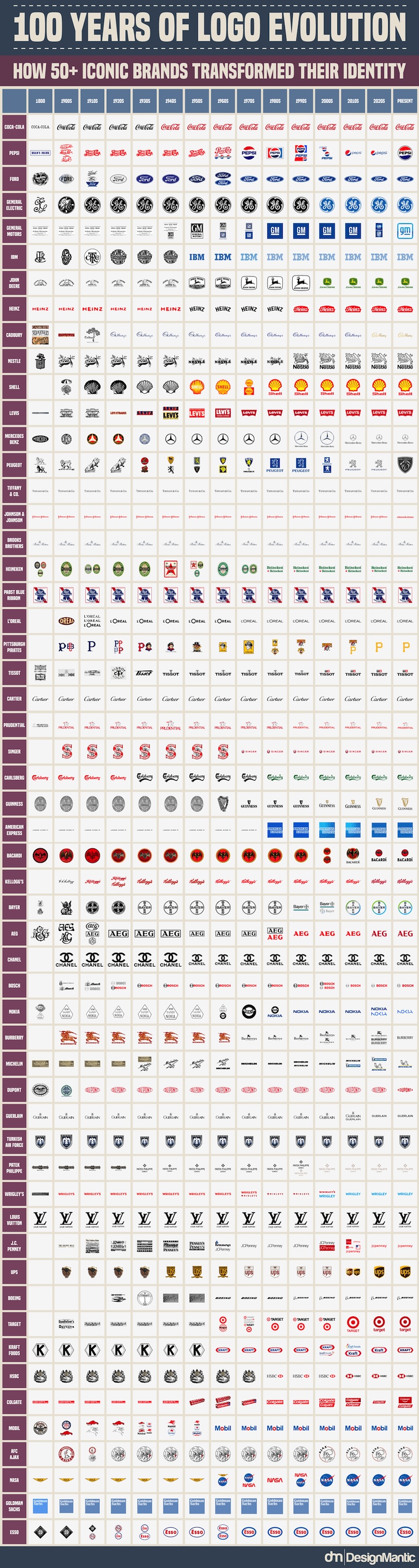Click the Nokia logo in the 1990s column
The width and height of the screenshot is (419, 1568).
pyautogui.click(x=301, y=1012)
